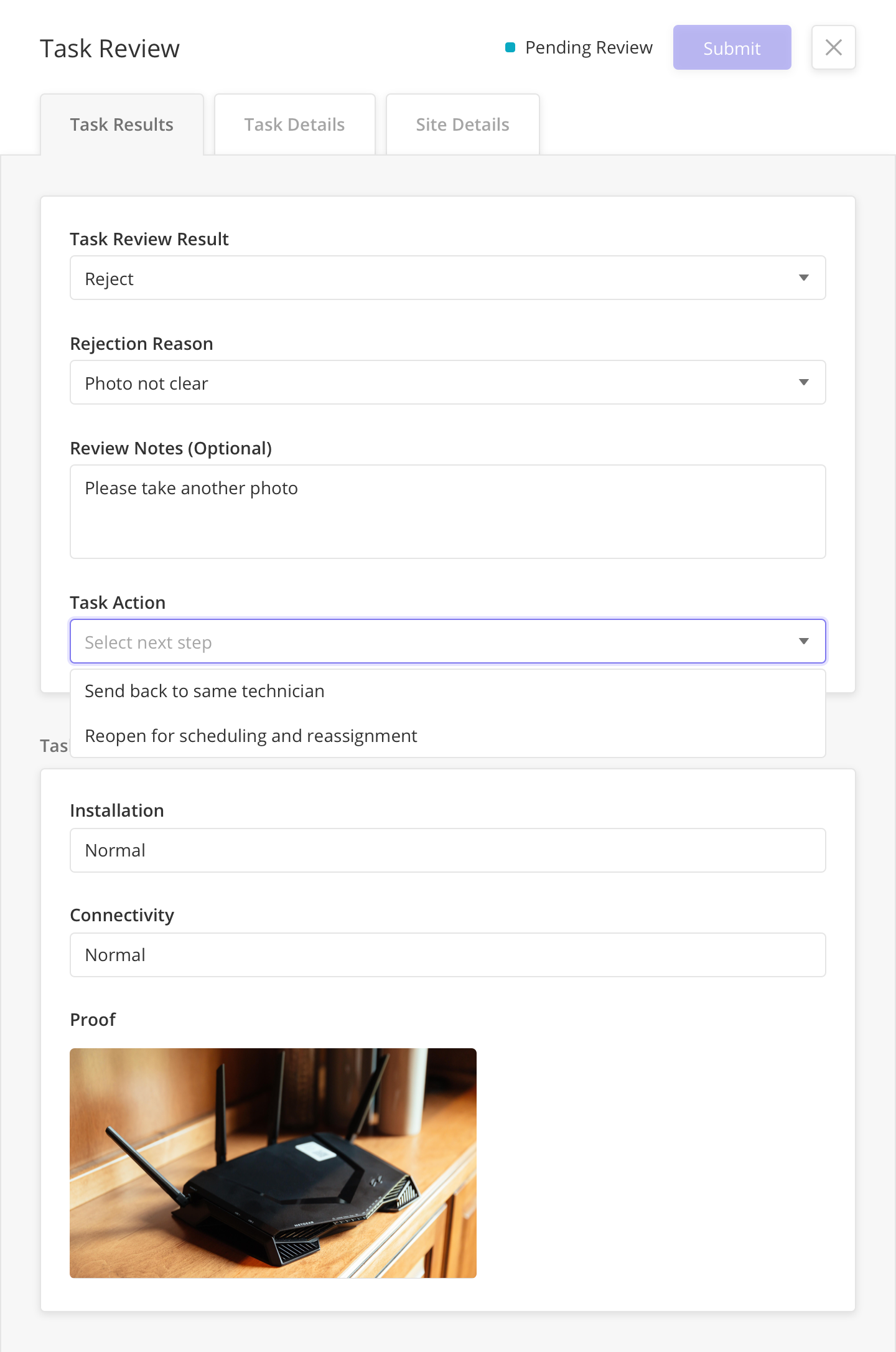Open the Task Review Result dropdown showing Reject
This screenshot has width=896, height=1352.
click(448, 278)
